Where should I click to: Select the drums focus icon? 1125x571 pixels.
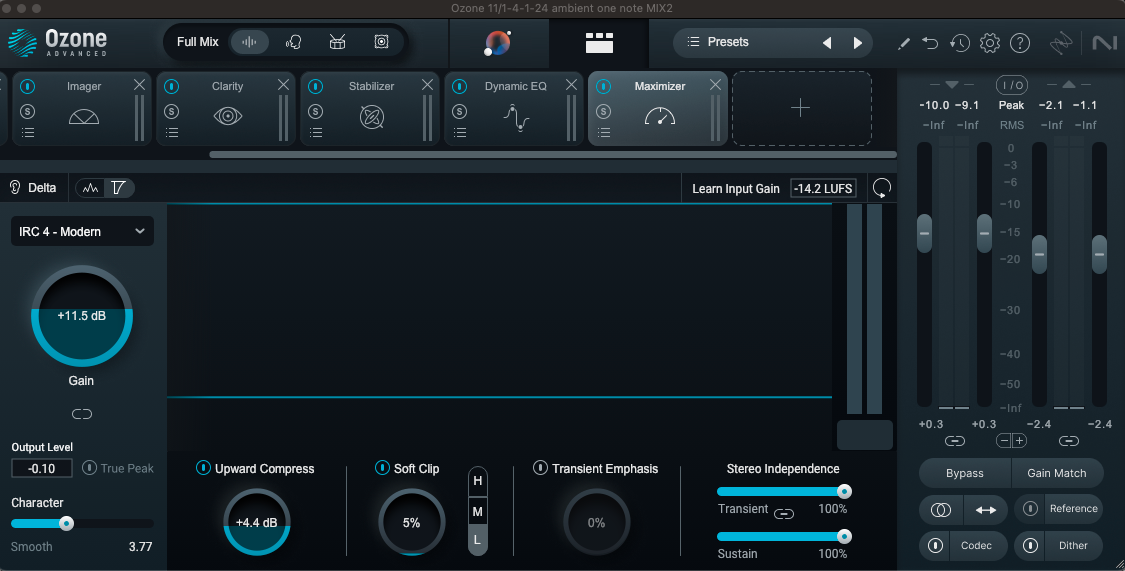(x=338, y=42)
